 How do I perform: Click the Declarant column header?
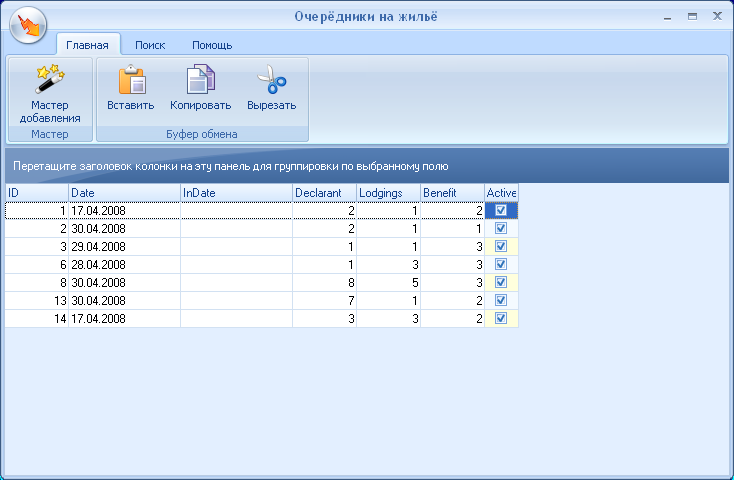(x=324, y=192)
